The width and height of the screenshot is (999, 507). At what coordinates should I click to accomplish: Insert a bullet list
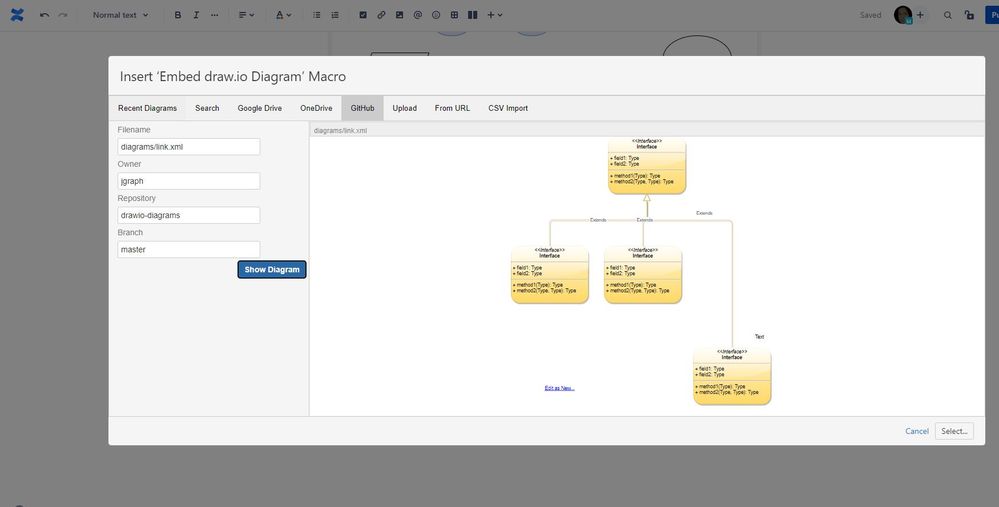pos(317,15)
